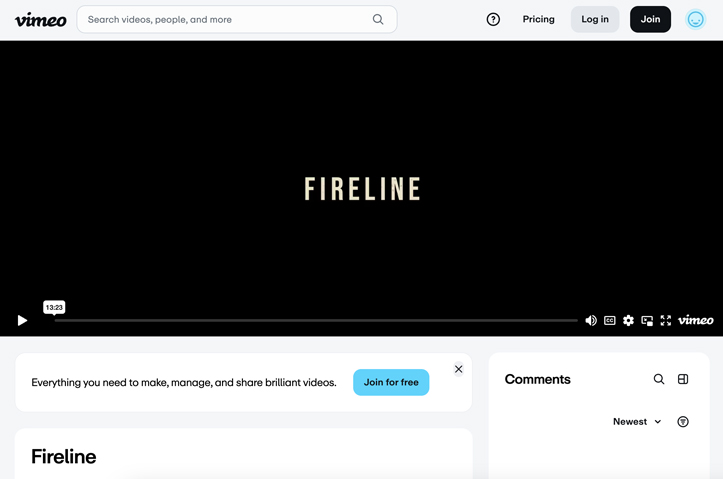Click the 13:23 duration tooltip
This screenshot has height=479, width=723.
54,307
